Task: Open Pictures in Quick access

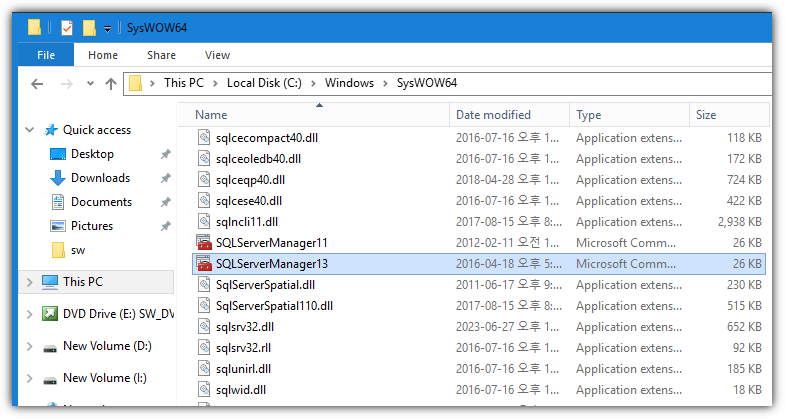Action: [92, 226]
